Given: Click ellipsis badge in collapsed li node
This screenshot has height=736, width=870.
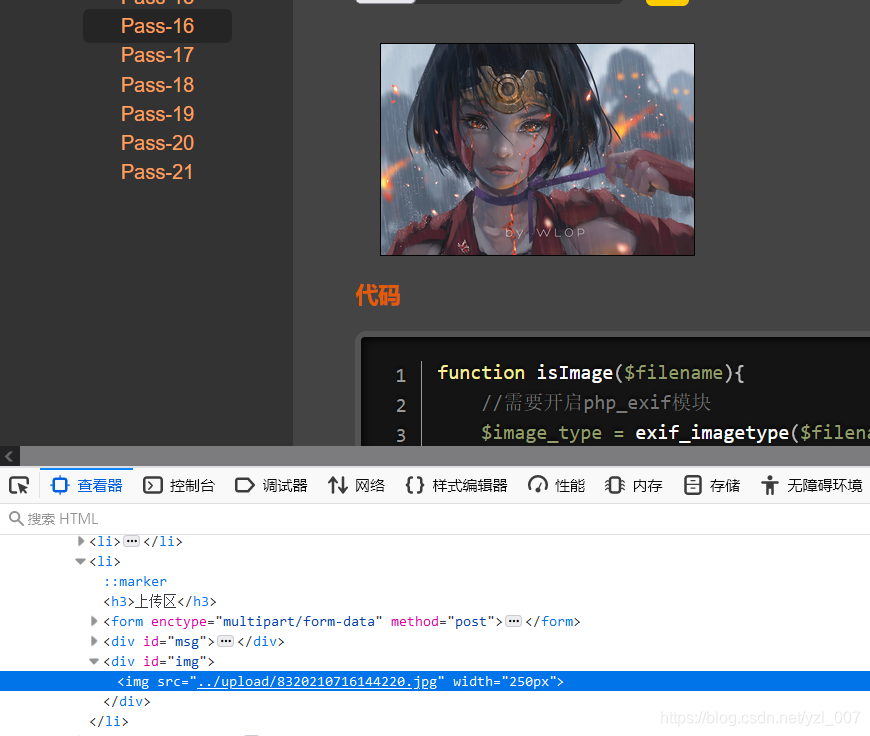Looking at the screenshot, I should (x=131, y=541).
